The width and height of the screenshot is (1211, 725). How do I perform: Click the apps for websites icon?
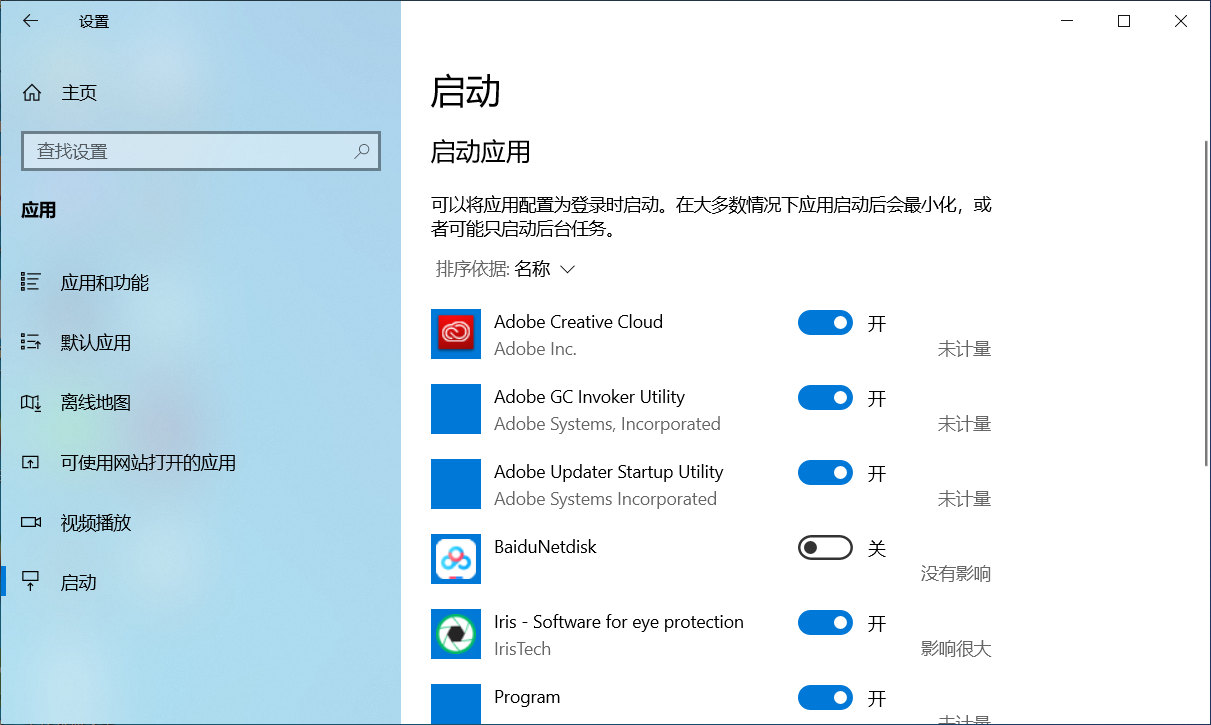point(31,462)
